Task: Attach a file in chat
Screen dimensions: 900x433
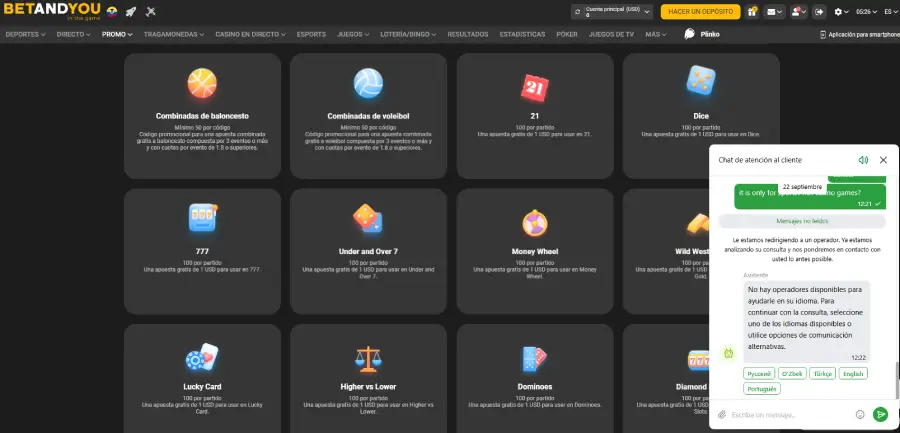Action: click(x=722, y=414)
